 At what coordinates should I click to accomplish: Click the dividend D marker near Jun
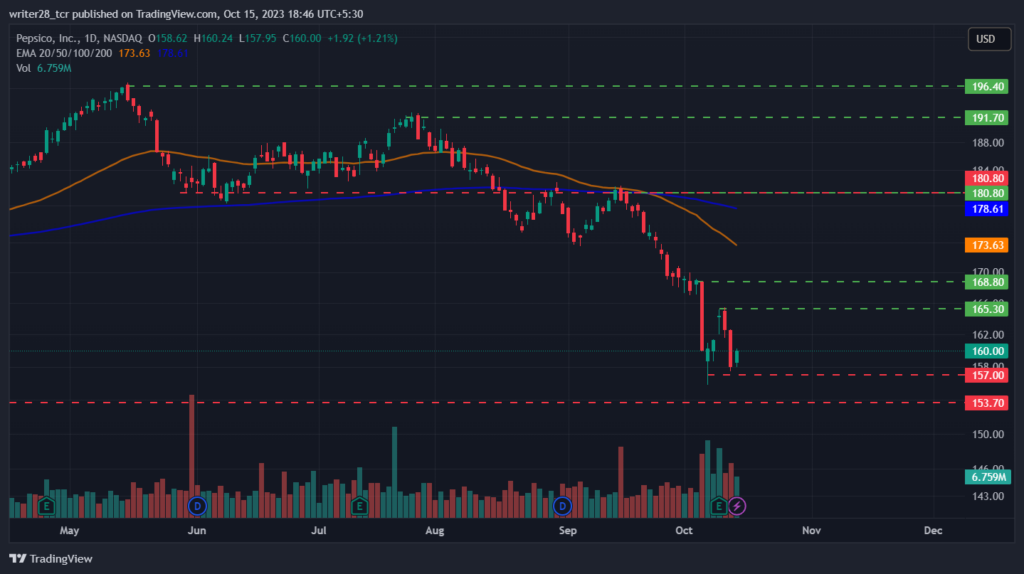click(197, 506)
